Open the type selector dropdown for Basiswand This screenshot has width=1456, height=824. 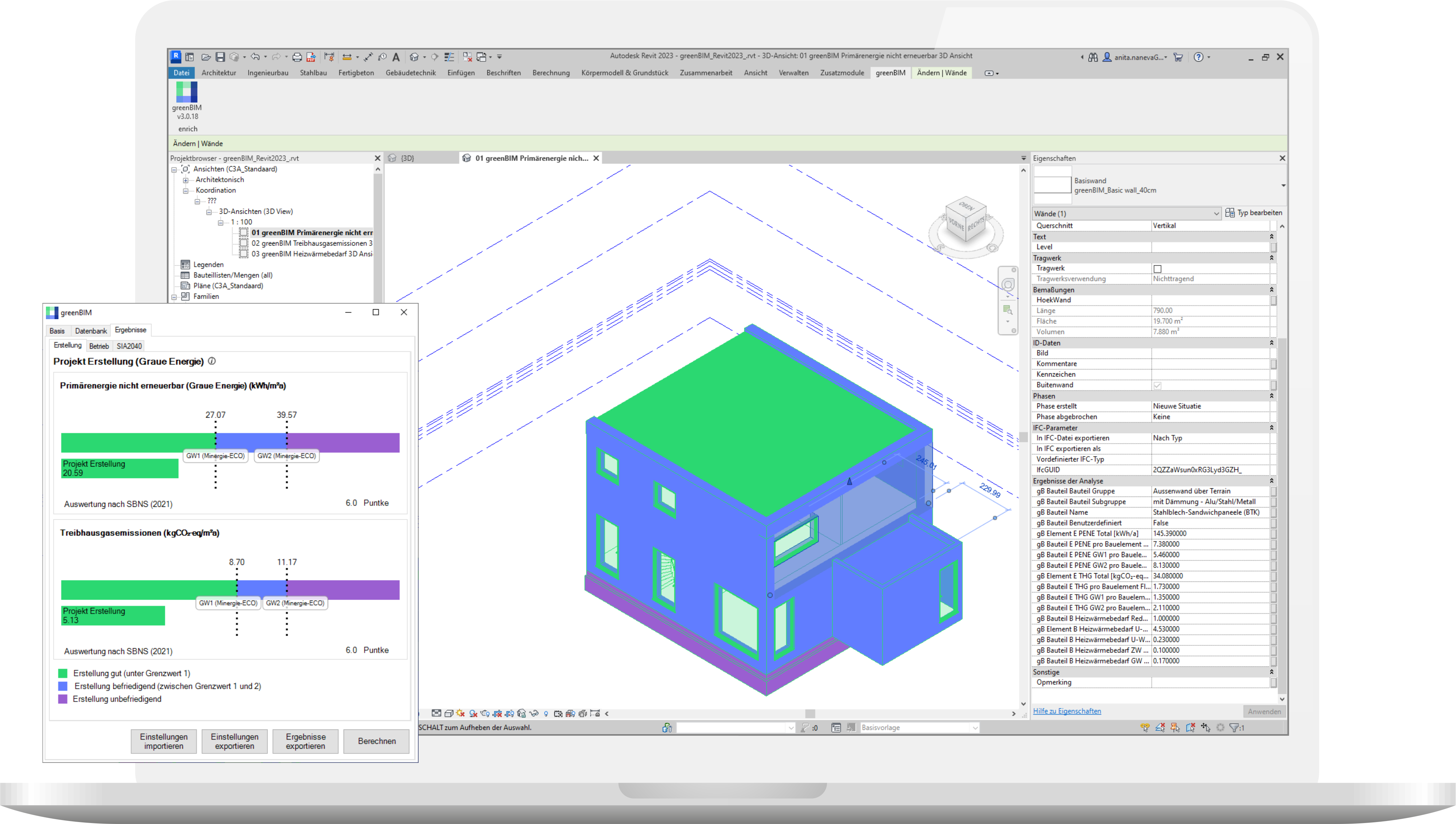pyautogui.click(x=1283, y=186)
